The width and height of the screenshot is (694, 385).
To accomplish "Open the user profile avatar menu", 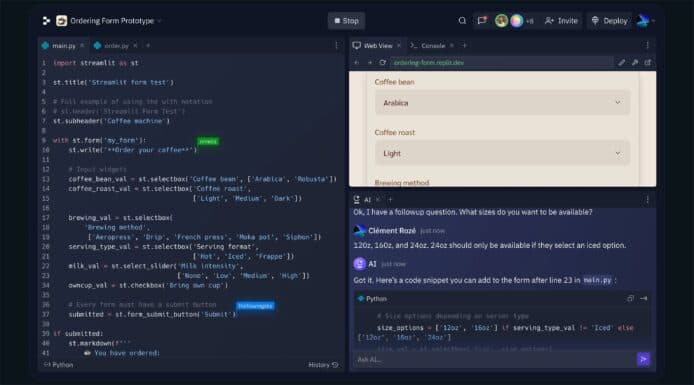I will click(x=643, y=21).
